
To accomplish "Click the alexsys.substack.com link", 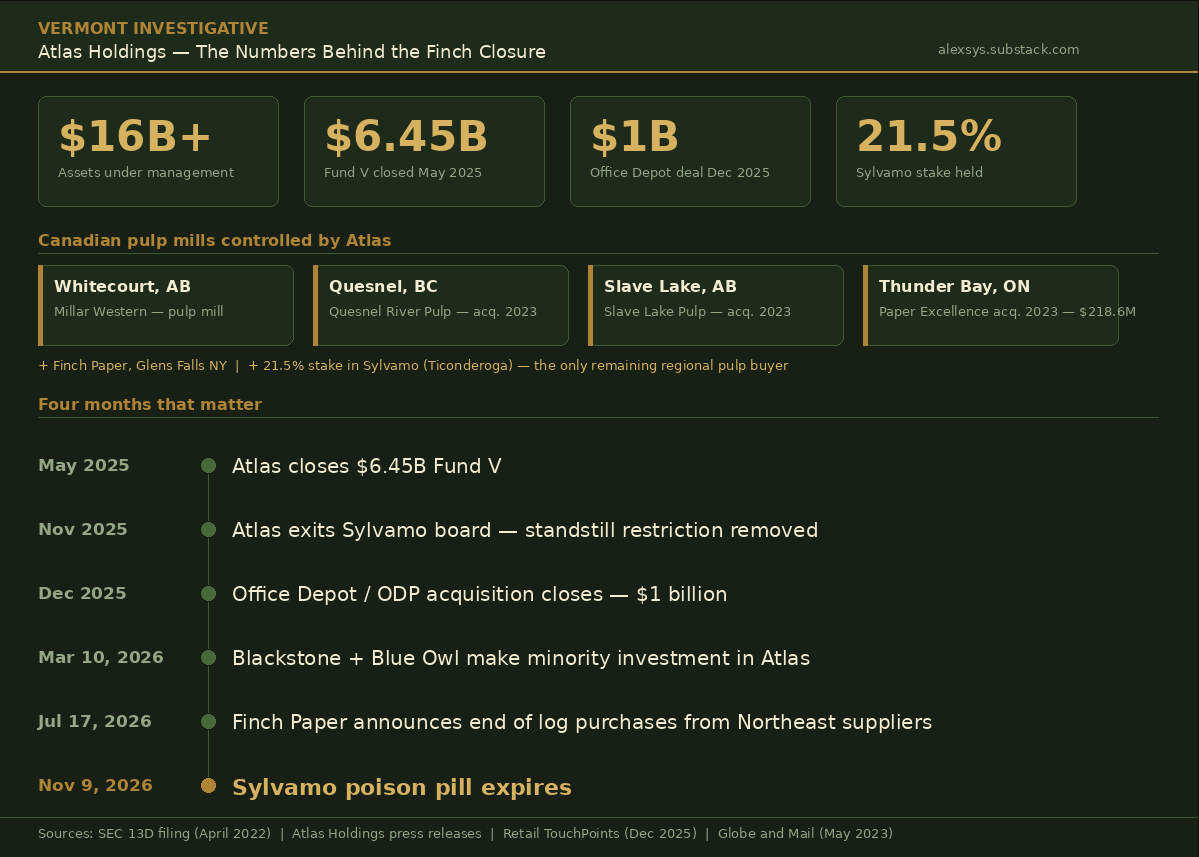I will click(1009, 50).
